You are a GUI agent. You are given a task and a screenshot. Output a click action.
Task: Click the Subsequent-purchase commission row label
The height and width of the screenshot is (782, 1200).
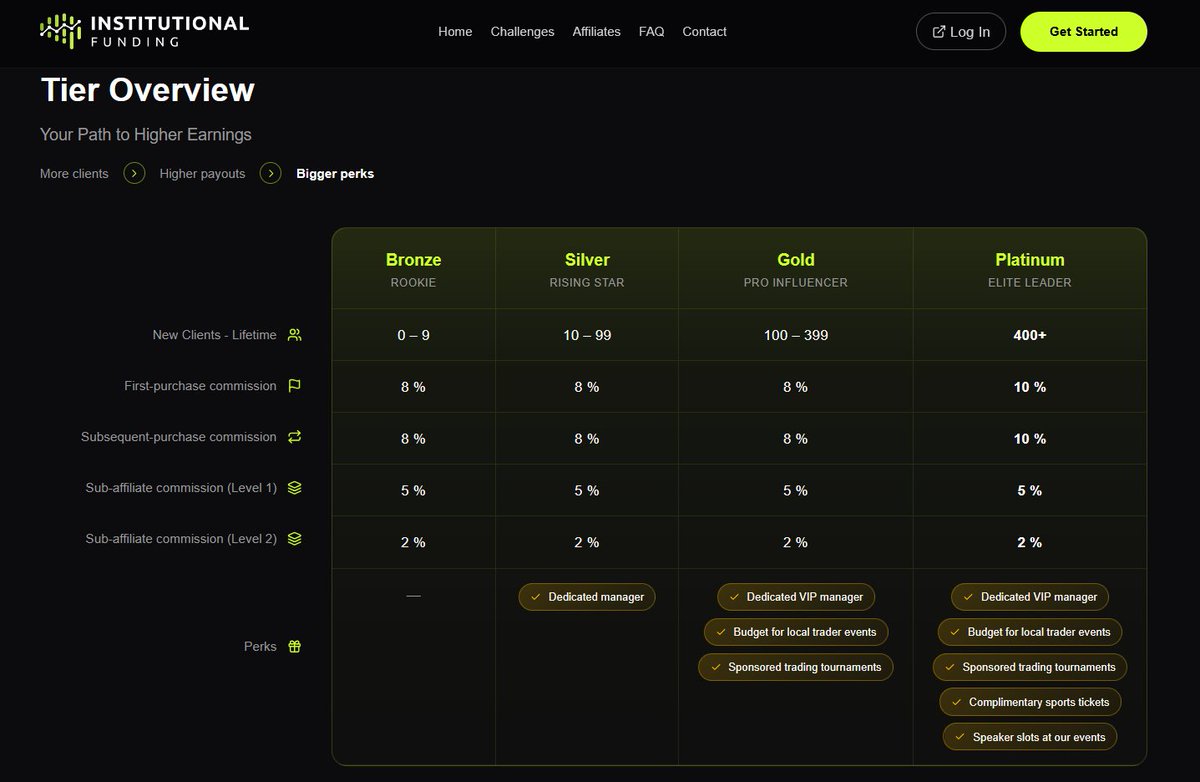(x=179, y=437)
